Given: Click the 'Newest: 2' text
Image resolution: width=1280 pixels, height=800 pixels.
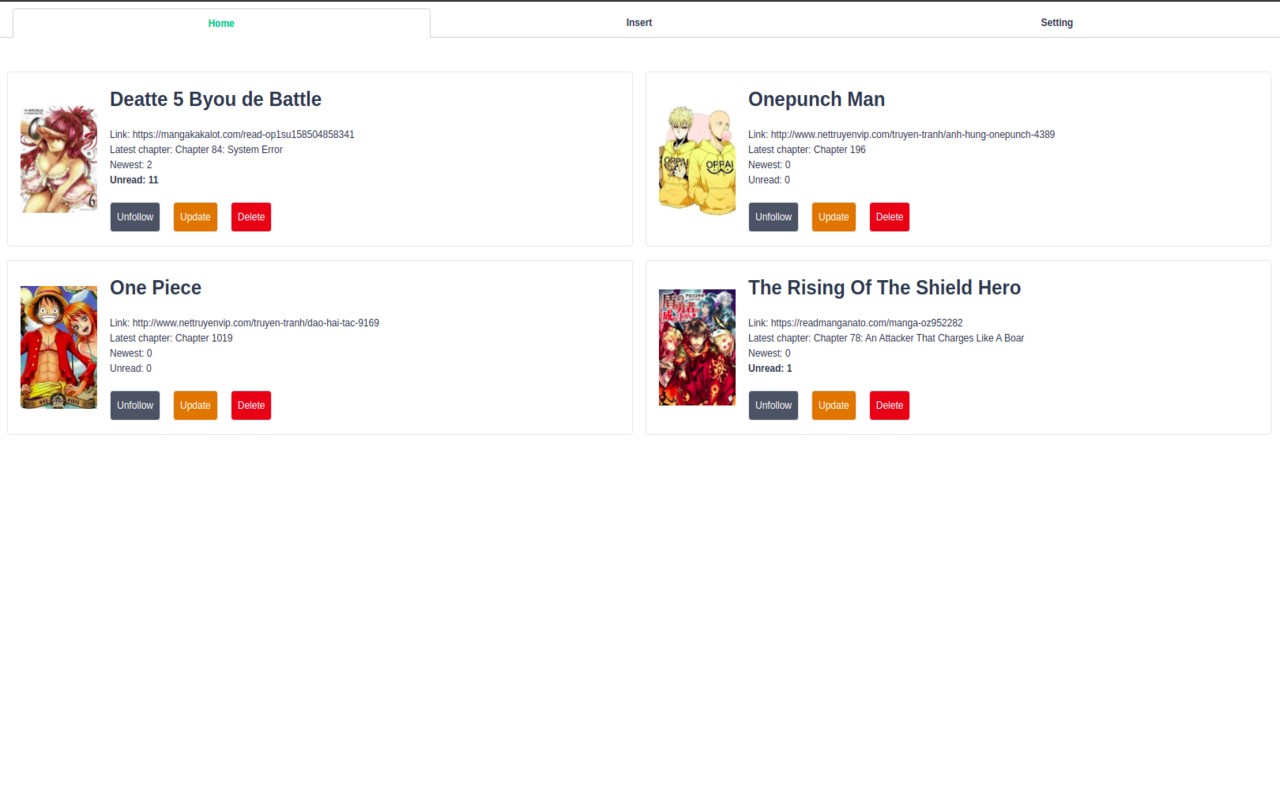Looking at the screenshot, I should (x=131, y=165).
